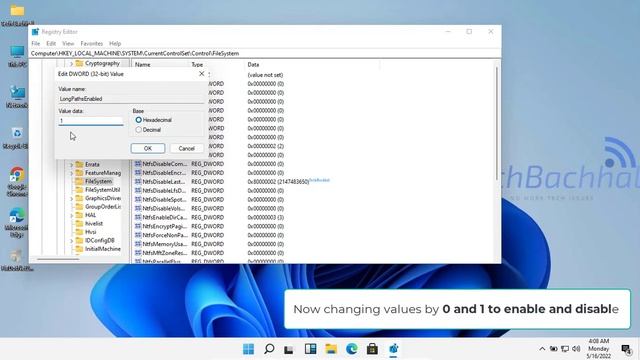Select the NtfsDisableLastAccess value icon
The width and height of the screenshot is (640, 360).
click(138, 182)
